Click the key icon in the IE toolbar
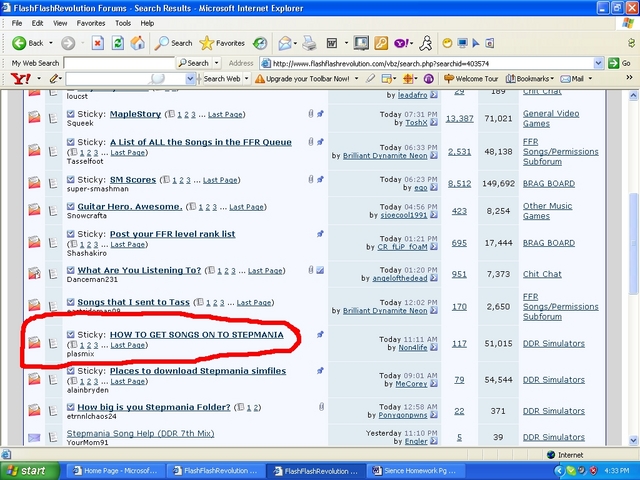Image resolution: width=640 pixels, height=480 pixels. (x=381, y=43)
